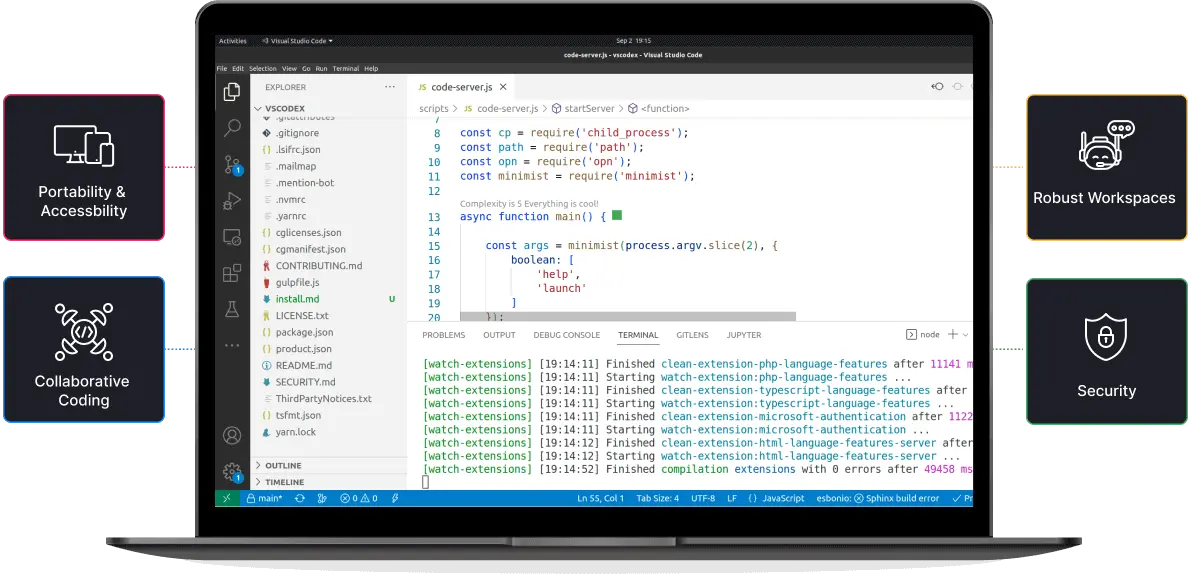This screenshot has height=583, width=1188.
Task: Open the Remote Explorer icon
Action: [x=231, y=235]
